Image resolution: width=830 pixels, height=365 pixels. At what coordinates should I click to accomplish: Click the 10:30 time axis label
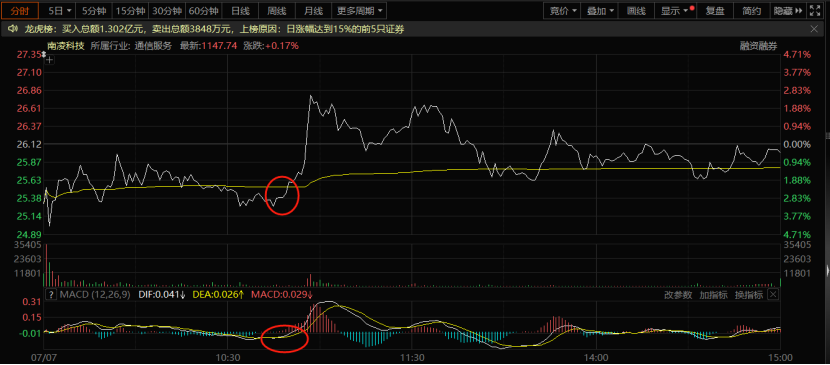click(227, 358)
